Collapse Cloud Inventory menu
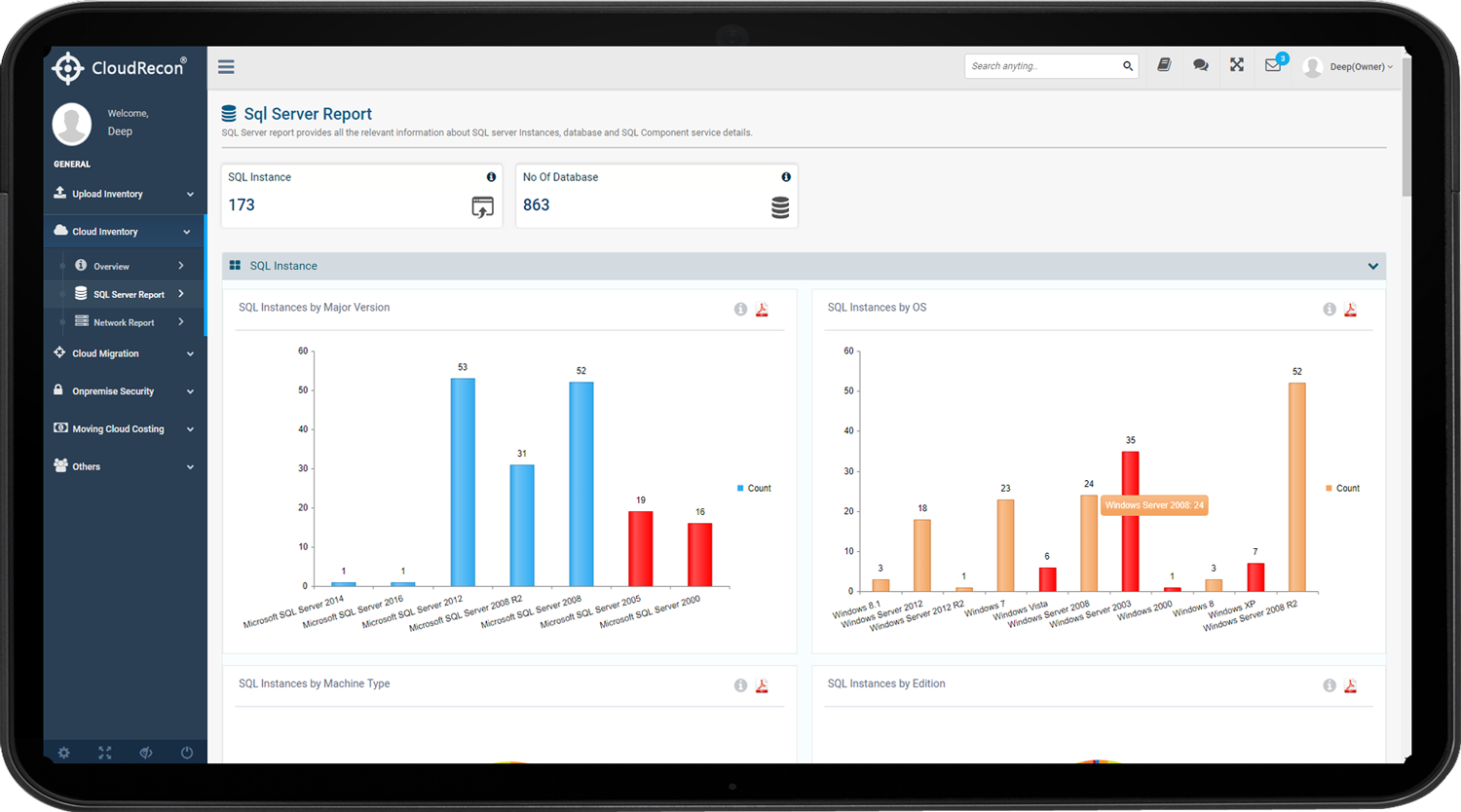This screenshot has height=812, width=1461. [x=125, y=232]
